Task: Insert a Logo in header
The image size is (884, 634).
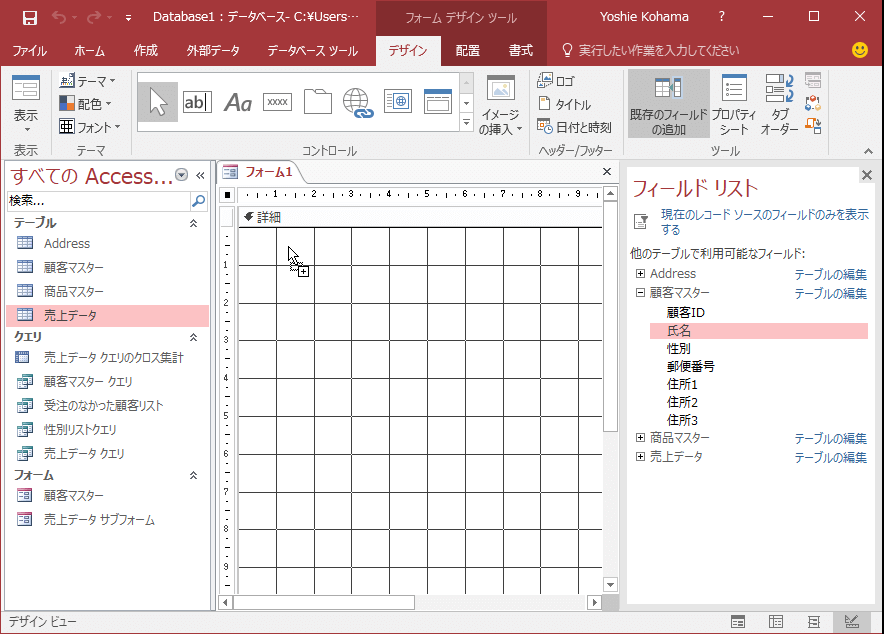Action: coord(557,81)
